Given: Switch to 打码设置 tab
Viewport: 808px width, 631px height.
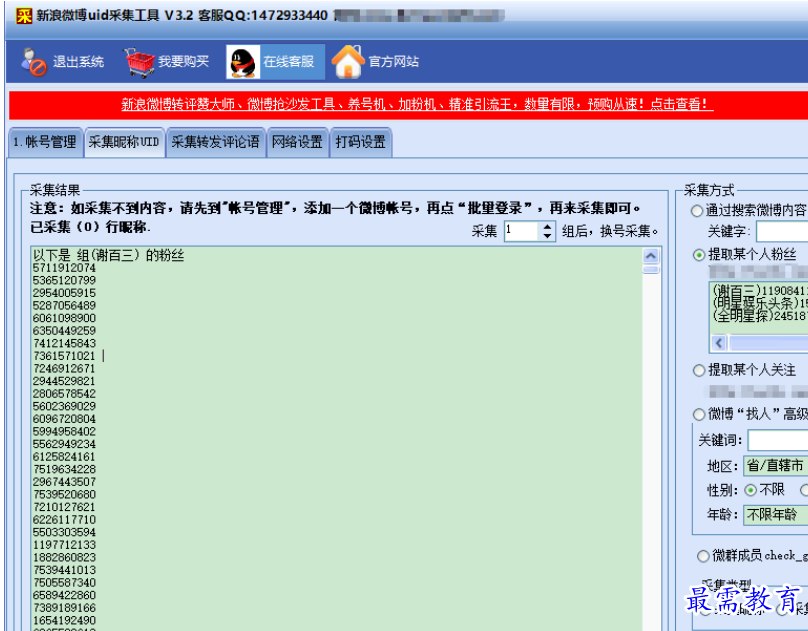Looking at the screenshot, I should (x=361, y=142).
